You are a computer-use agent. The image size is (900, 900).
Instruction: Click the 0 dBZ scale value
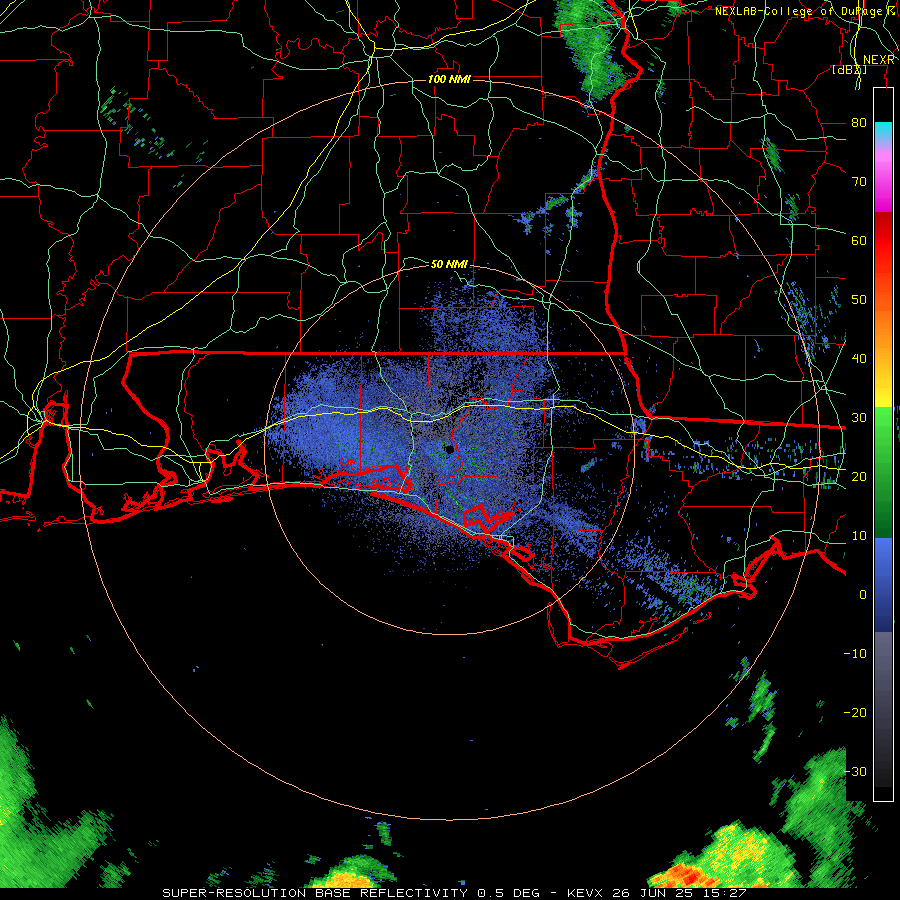863,595
